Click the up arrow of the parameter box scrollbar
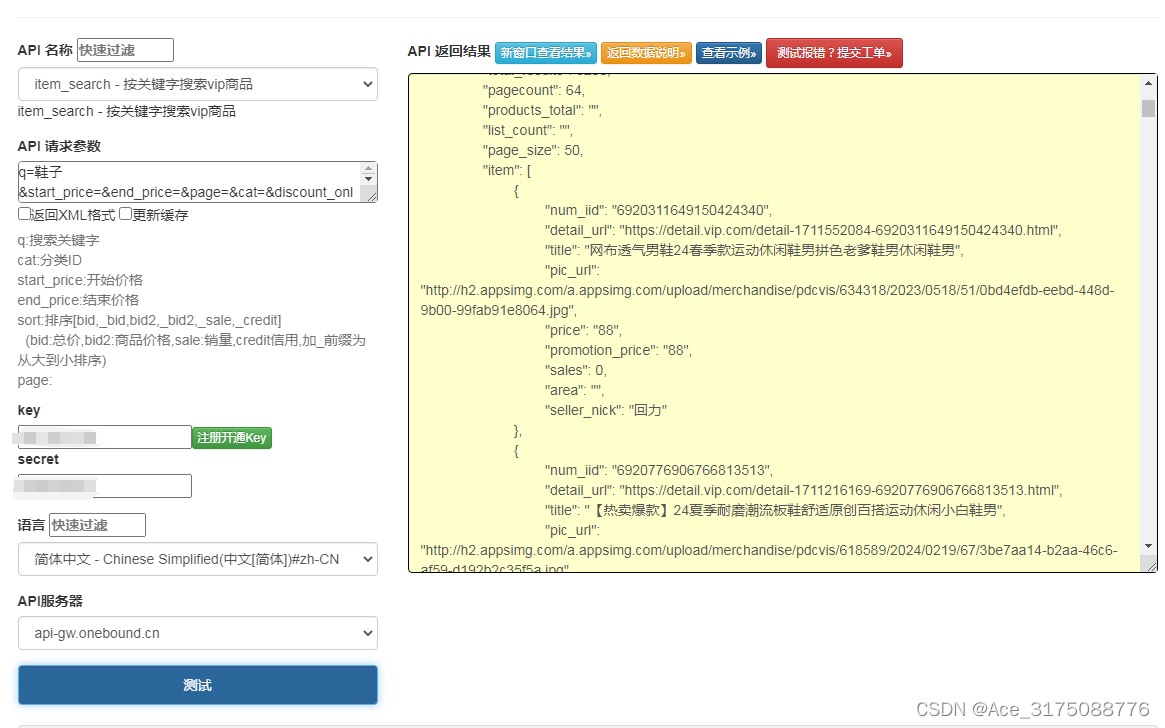The height and width of the screenshot is (728, 1165). click(x=369, y=169)
